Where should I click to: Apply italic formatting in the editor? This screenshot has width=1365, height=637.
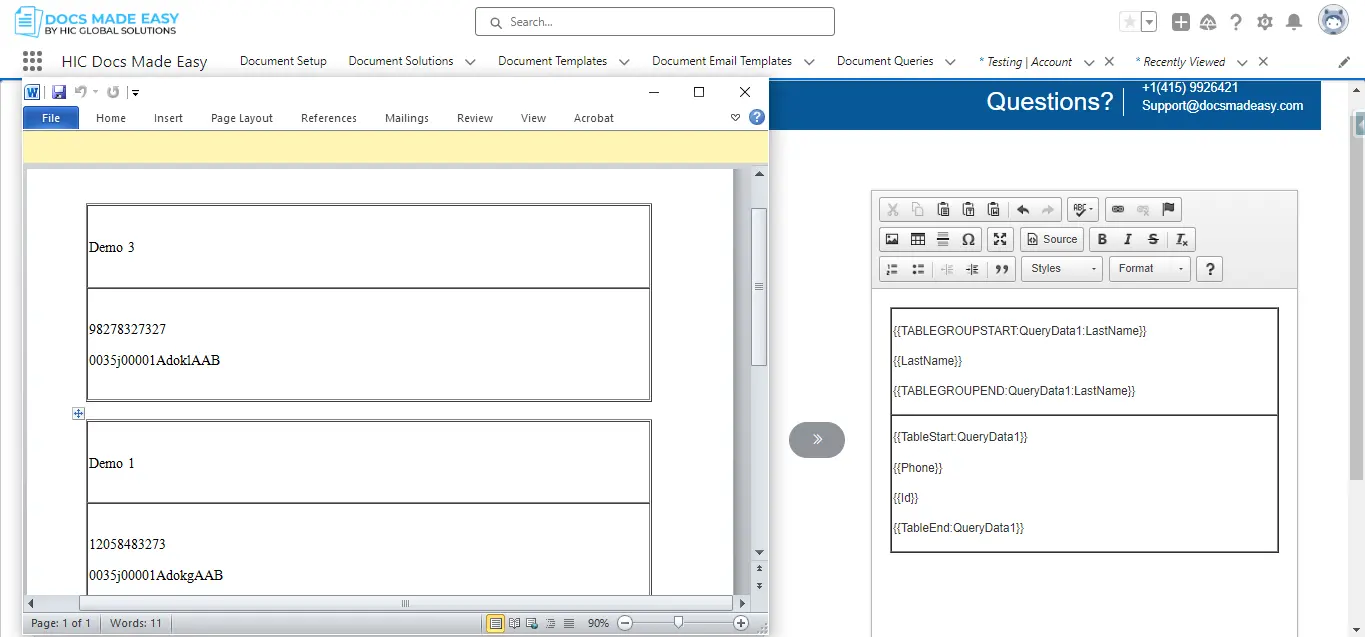pyautogui.click(x=1128, y=240)
